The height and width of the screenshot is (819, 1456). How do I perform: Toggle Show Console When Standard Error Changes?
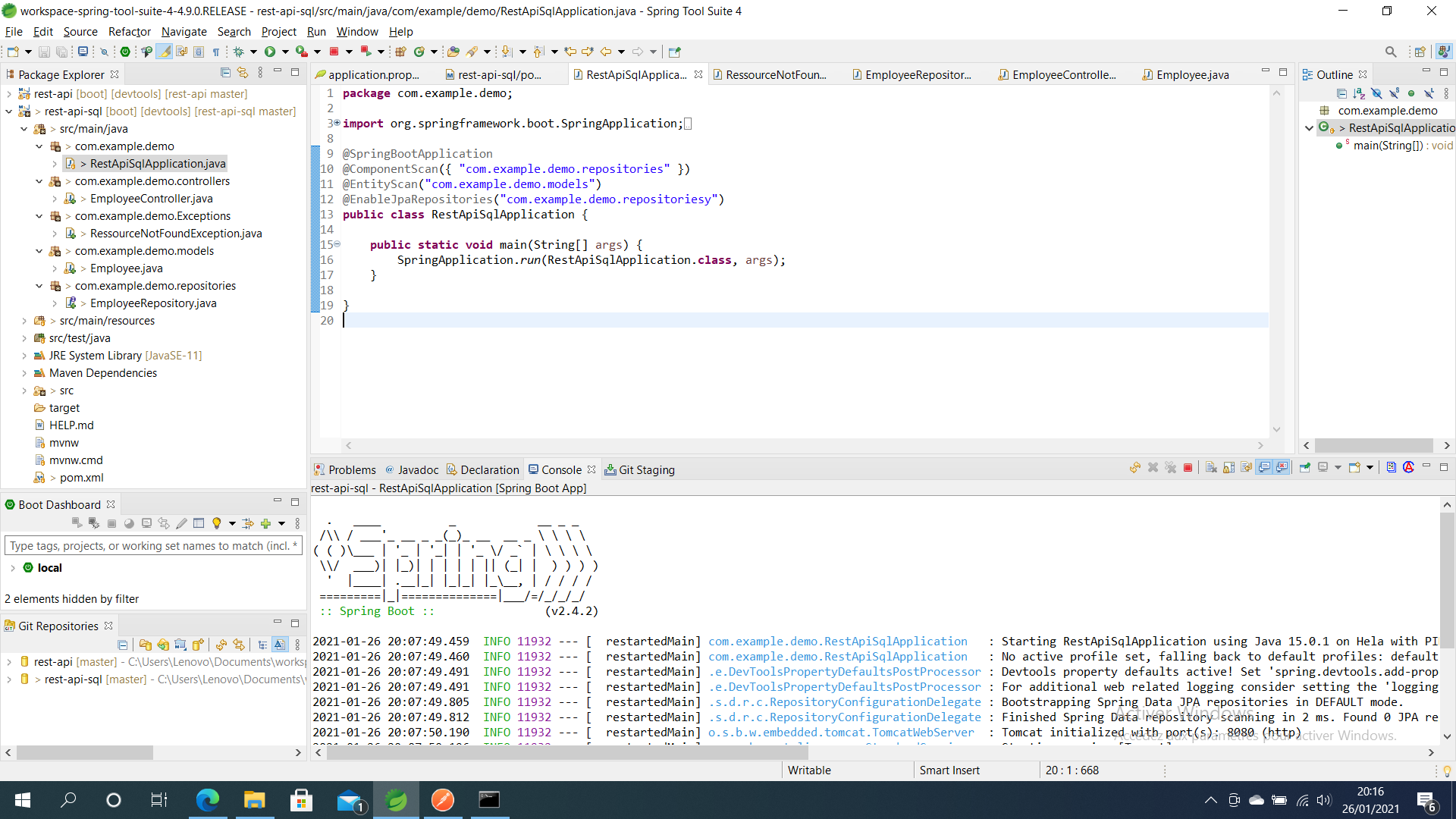1282,467
